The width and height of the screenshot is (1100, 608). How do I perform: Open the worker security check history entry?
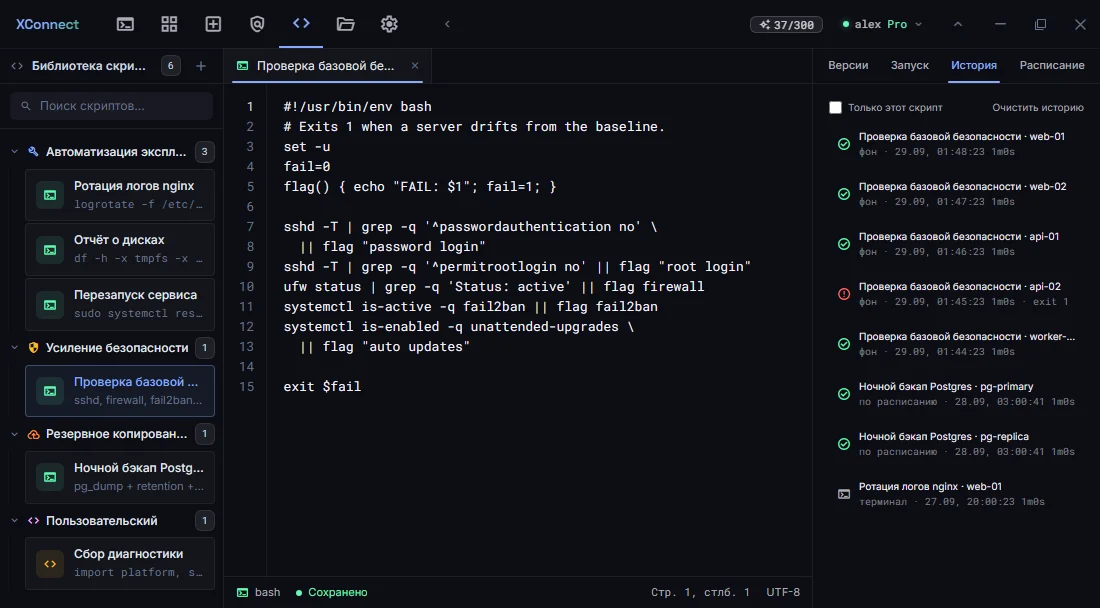[957, 344]
